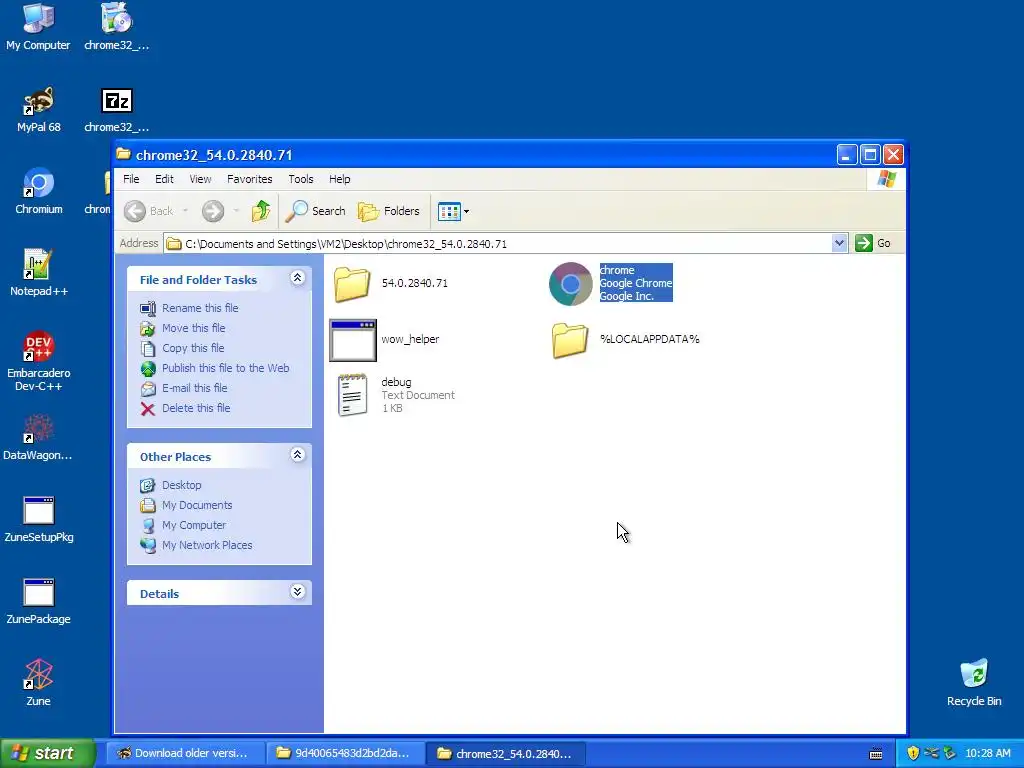Click chrome32_54.0.2840... taskbar button

coord(506,753)
